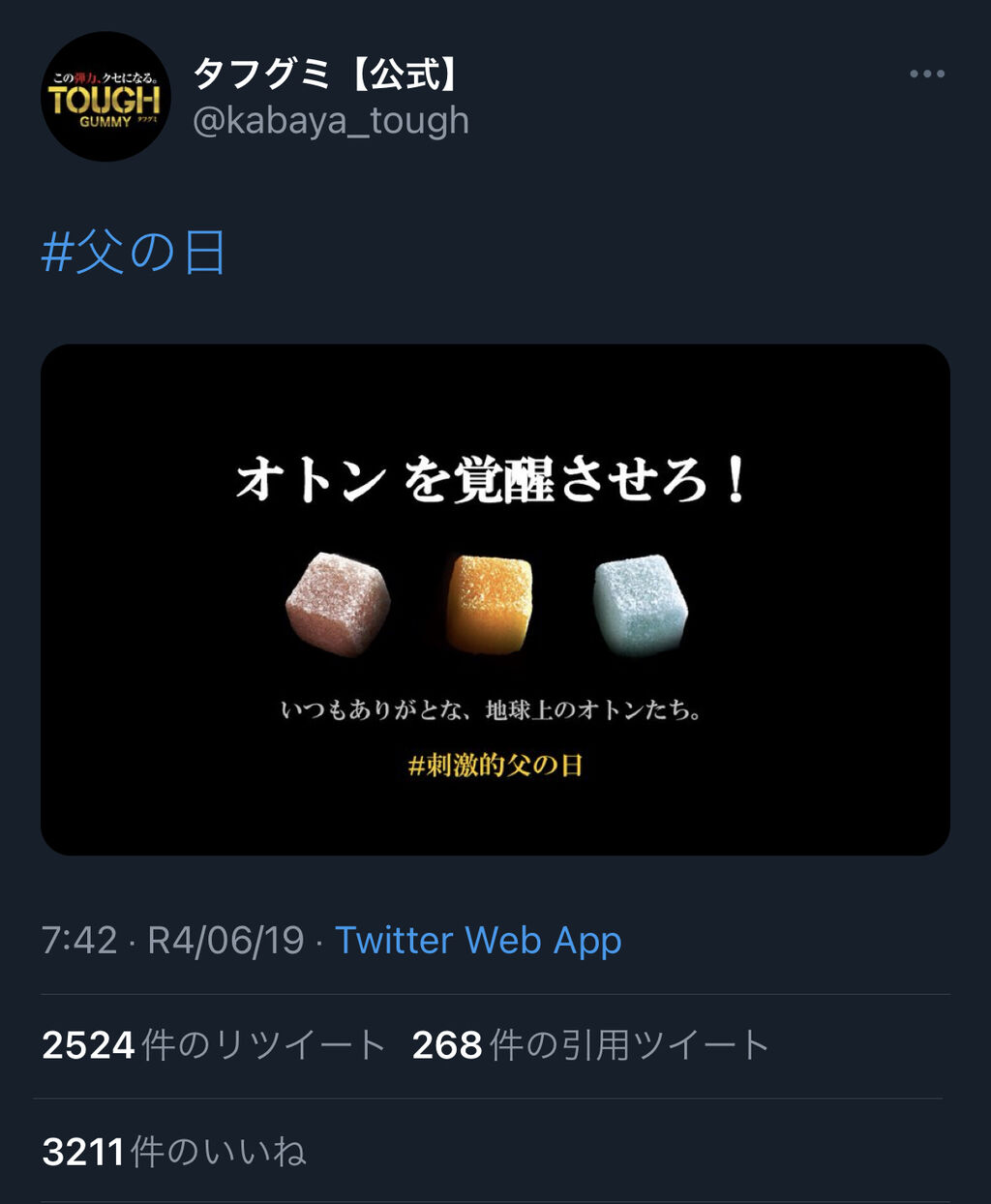
Task: View the 268 件の引用ツイート list
Action: coord(590,1045)
